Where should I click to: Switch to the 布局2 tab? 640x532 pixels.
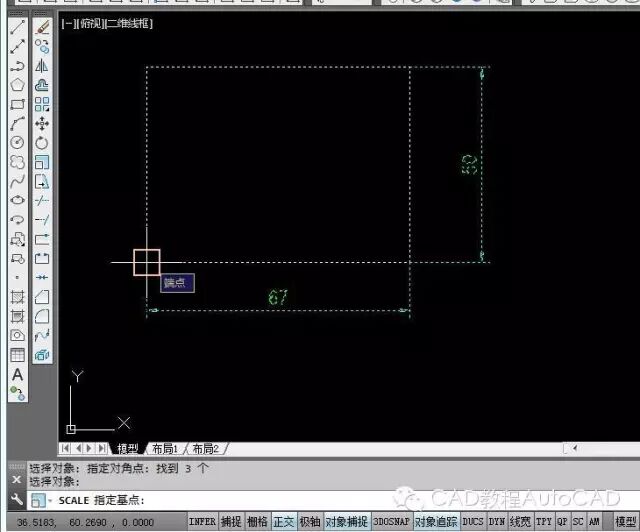(205, 449)
